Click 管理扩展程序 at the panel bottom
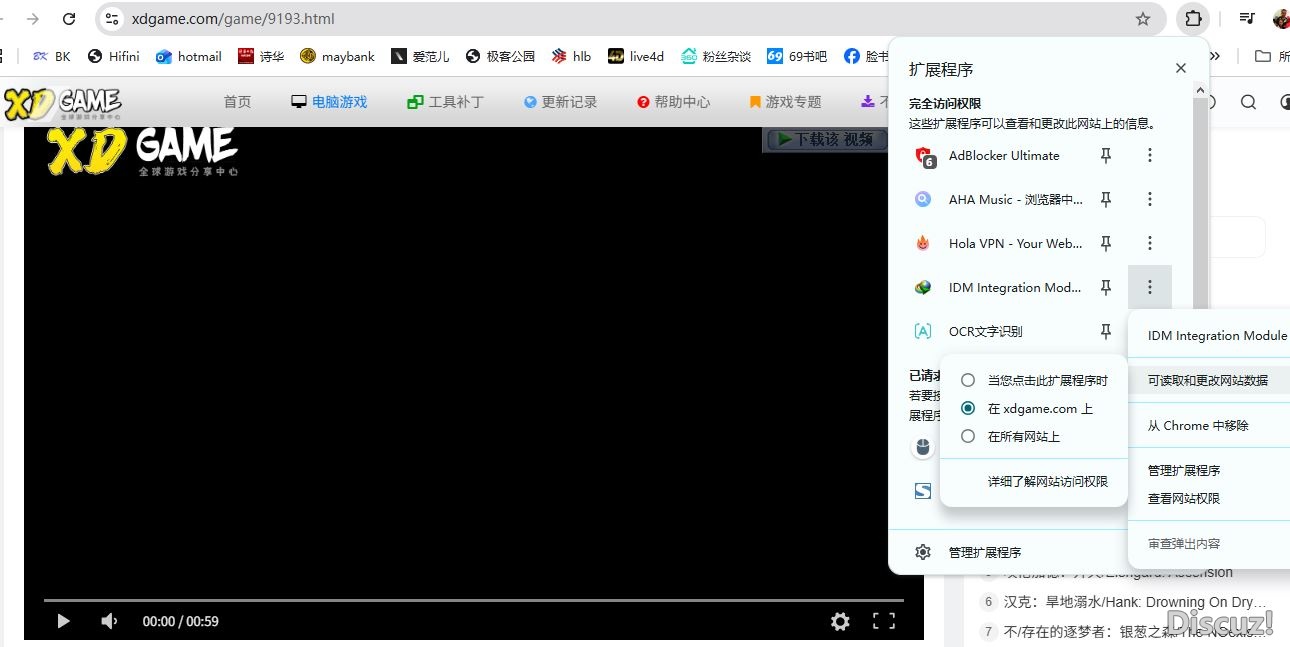The height and width of the screenshot is (647, 1290). click(x=984, y=552)
